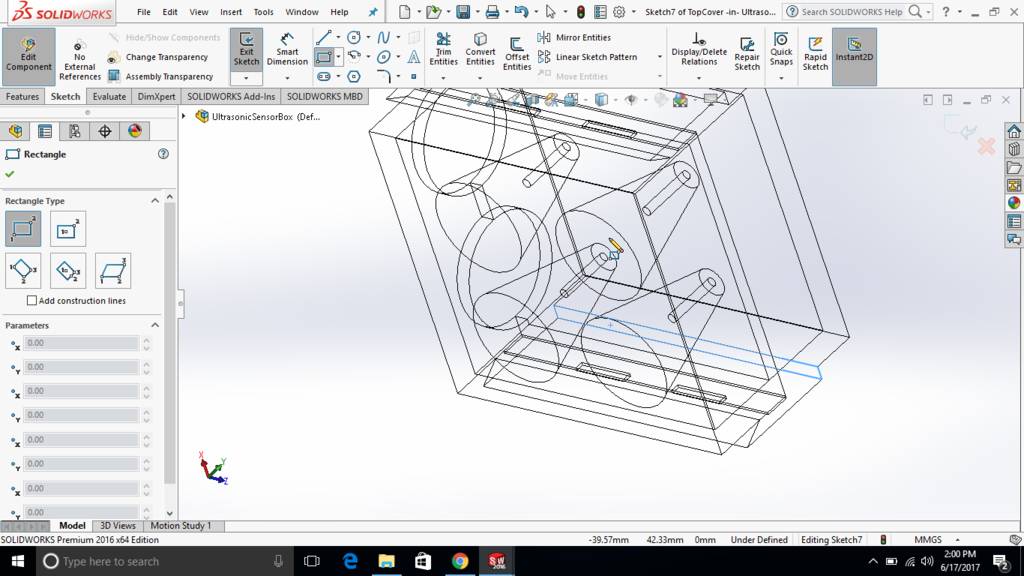Choose Mirror Entities
This screenshot has height=576, width=1024.
pyautogui.click(x=575, y=38)
